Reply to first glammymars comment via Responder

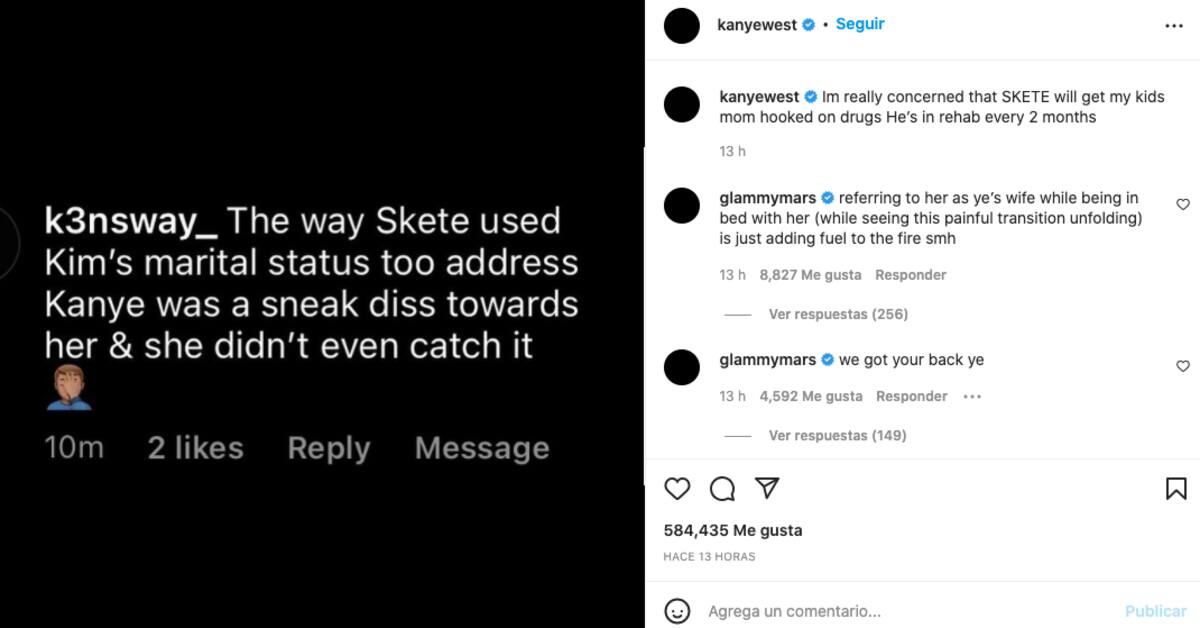[x=910, y=275]
